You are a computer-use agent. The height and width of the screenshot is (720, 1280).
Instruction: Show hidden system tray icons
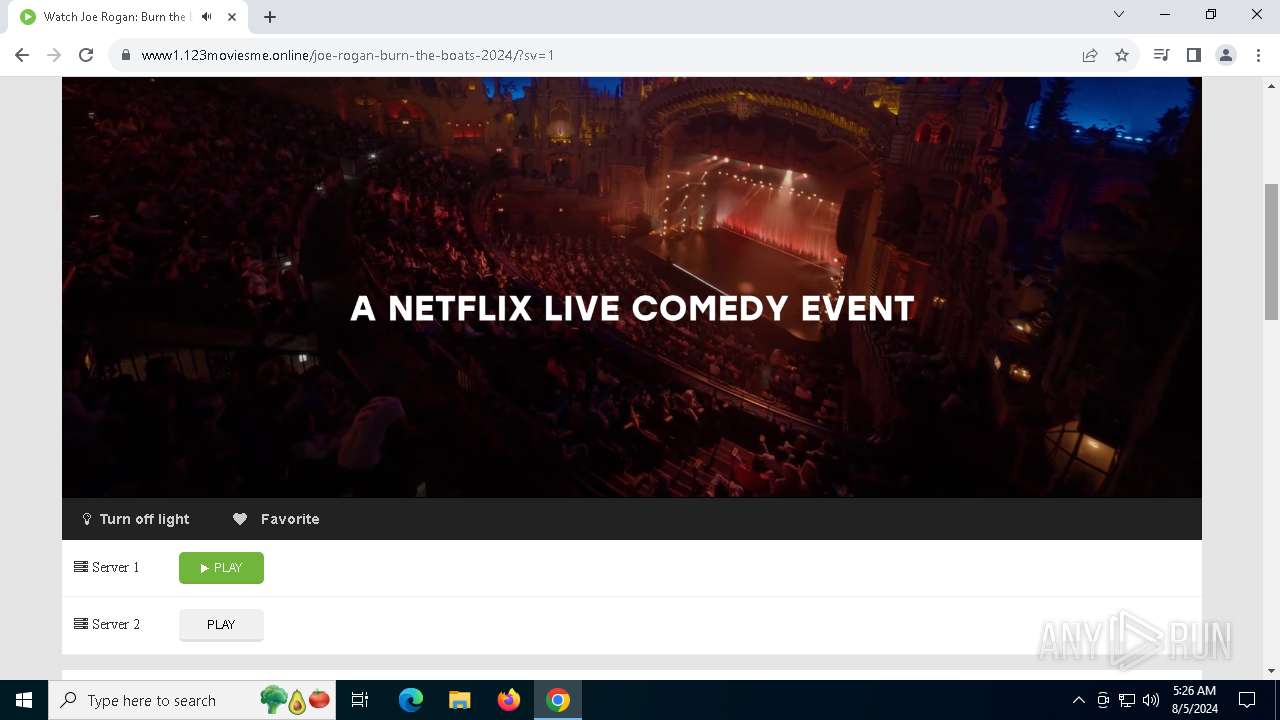tap(1078, 700)
